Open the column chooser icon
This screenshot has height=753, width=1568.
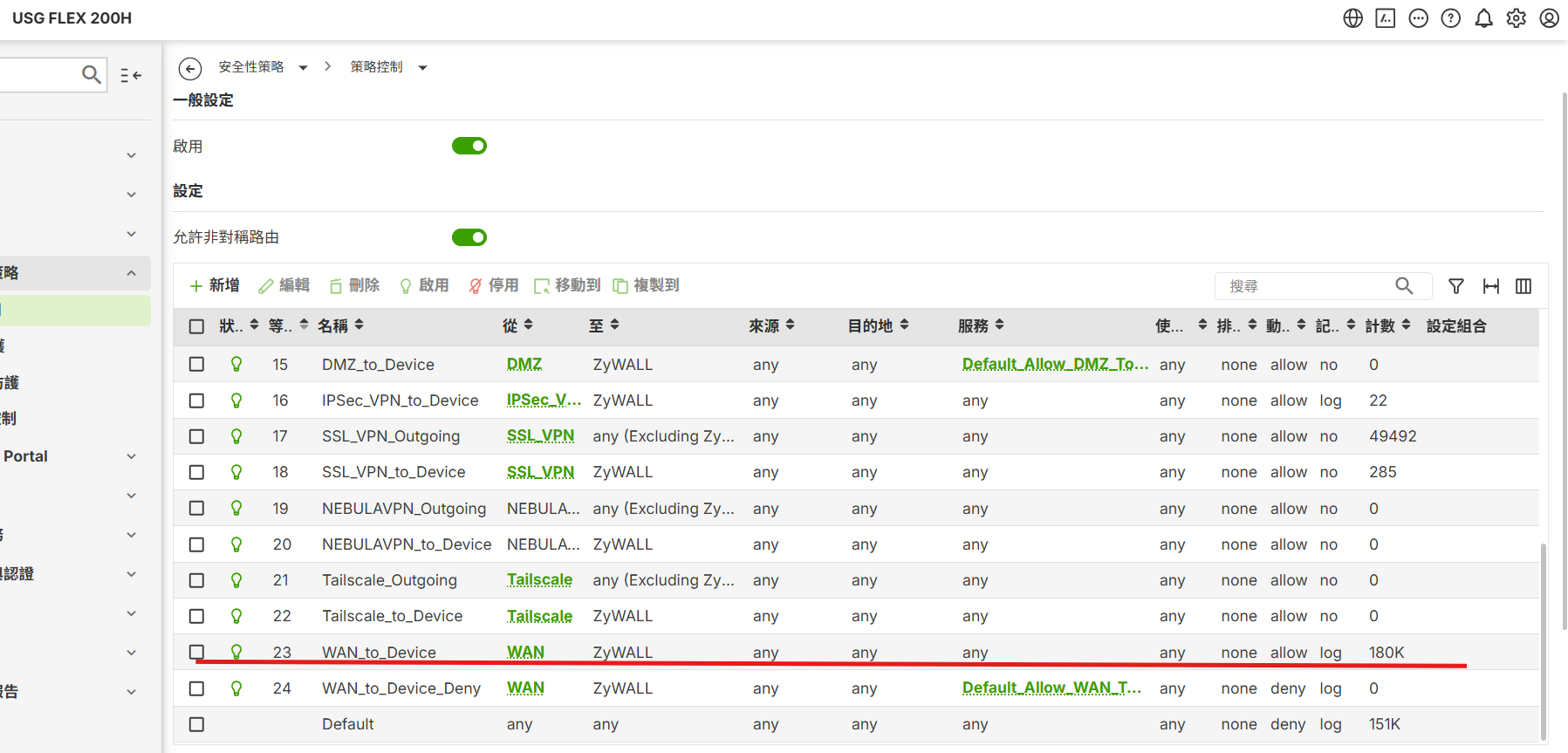[x=1523, y=286]
